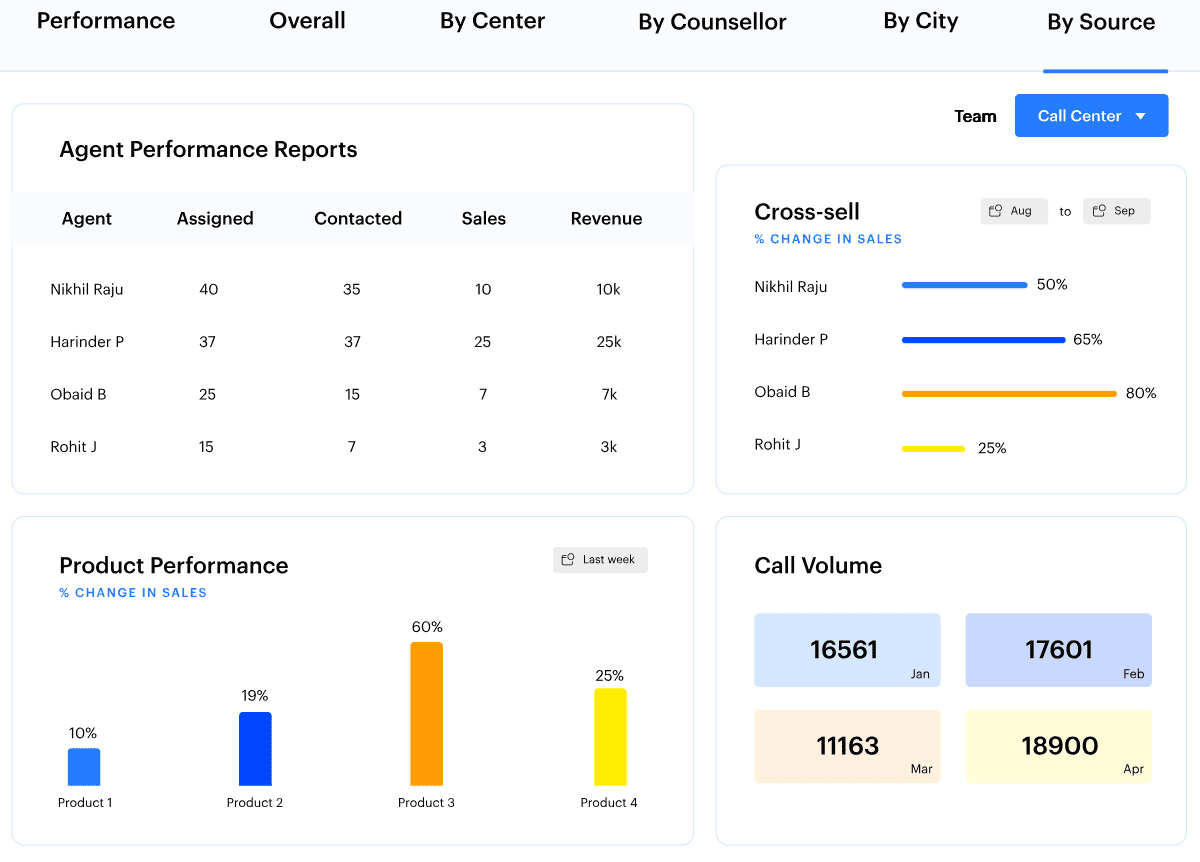The image size is (1200, 862).
Task: Click the Product Performance card title
Action: [174, 566]
